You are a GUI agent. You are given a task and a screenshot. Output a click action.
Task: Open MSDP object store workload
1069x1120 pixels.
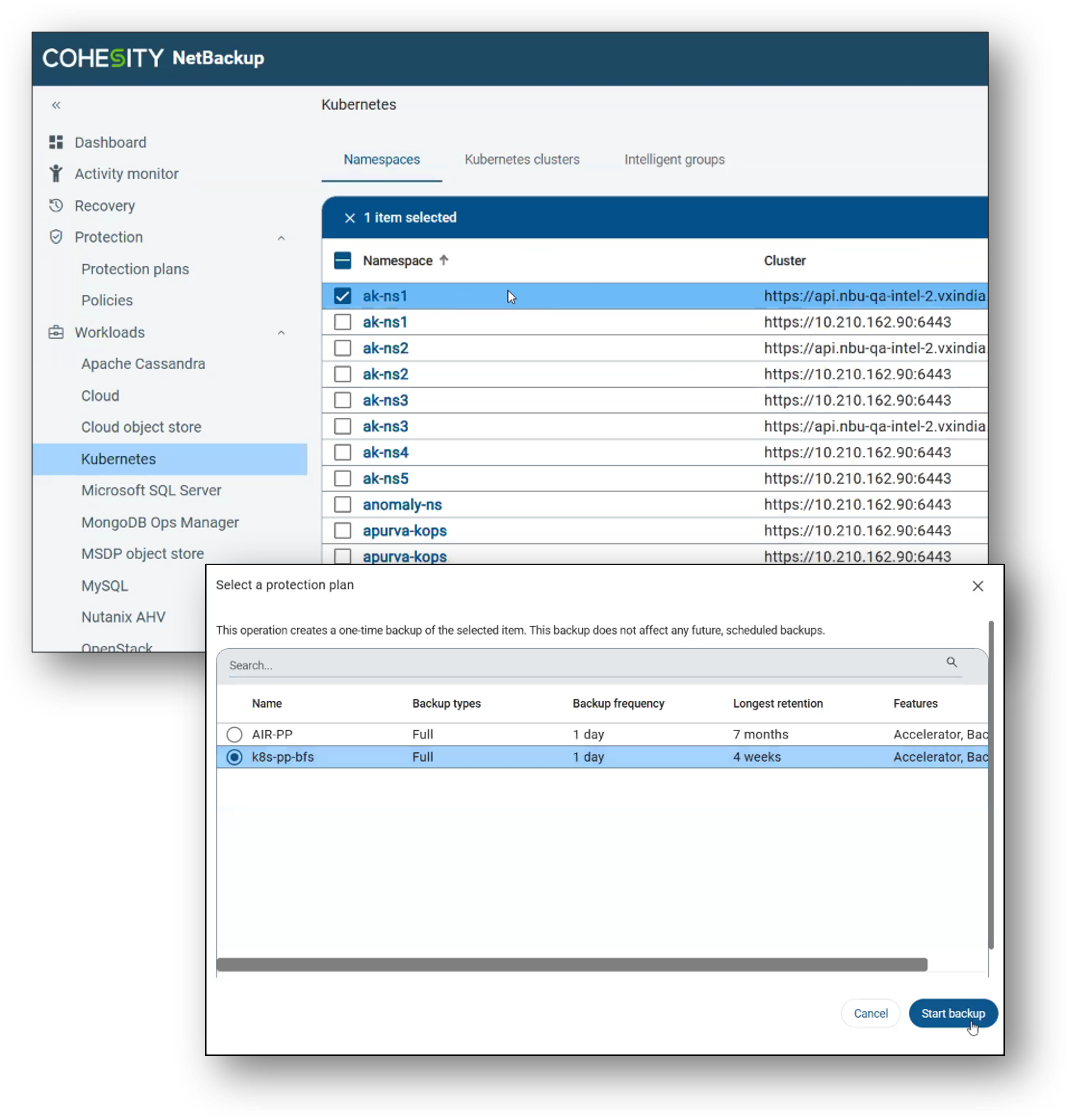(142, 553)
